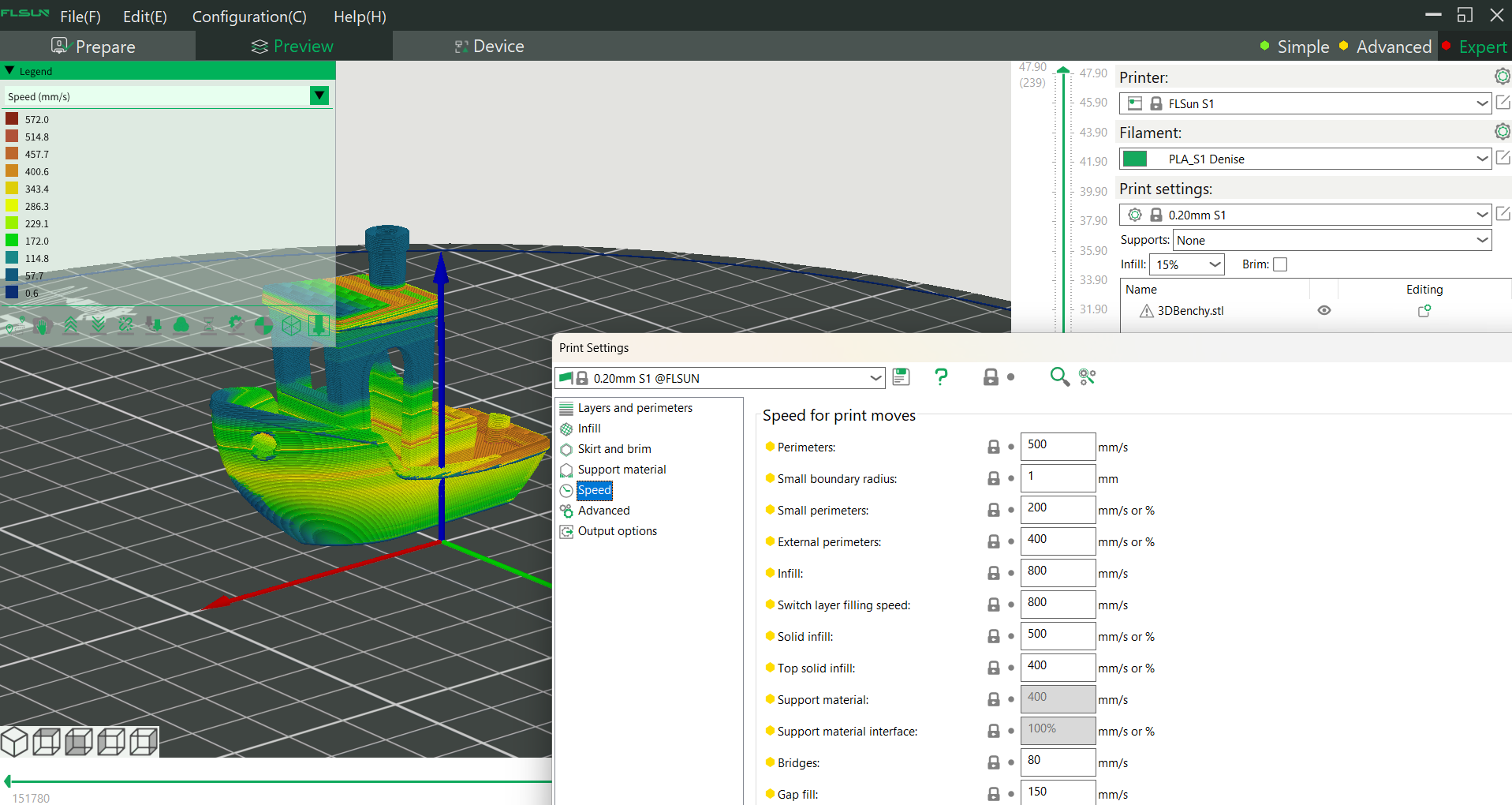
Task: Switch to Advanced mode
Action: [x=1386, y=47]
